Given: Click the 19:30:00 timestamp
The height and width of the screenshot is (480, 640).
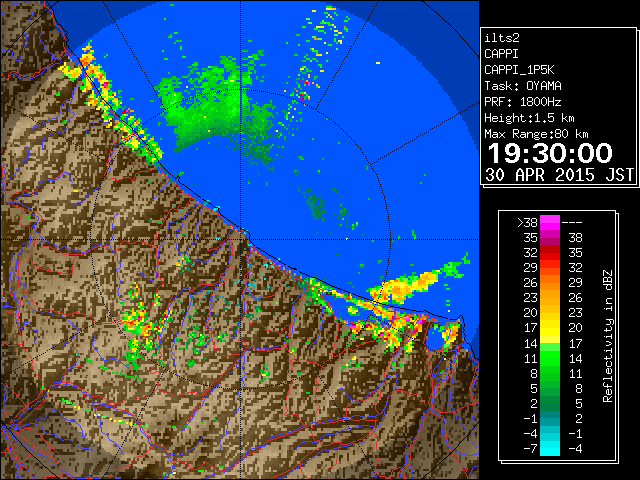Looking at the screenshot, I should pos(550,153).
